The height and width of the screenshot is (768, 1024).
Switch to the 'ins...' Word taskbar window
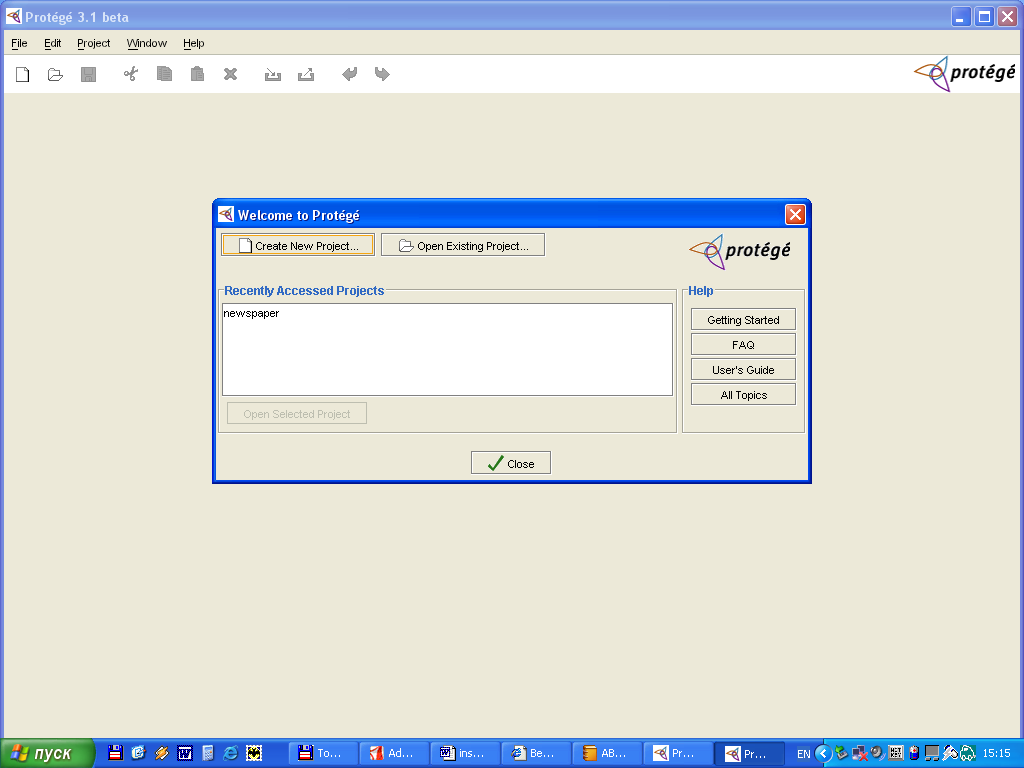(x=466, y=753)
